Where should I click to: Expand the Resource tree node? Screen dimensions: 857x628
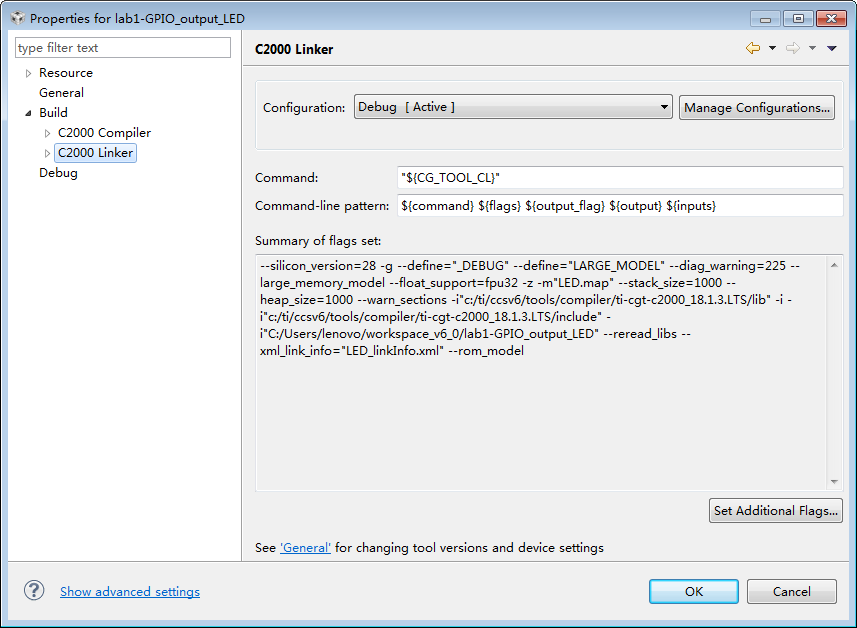pyautogui.click(x=28, y=73)
